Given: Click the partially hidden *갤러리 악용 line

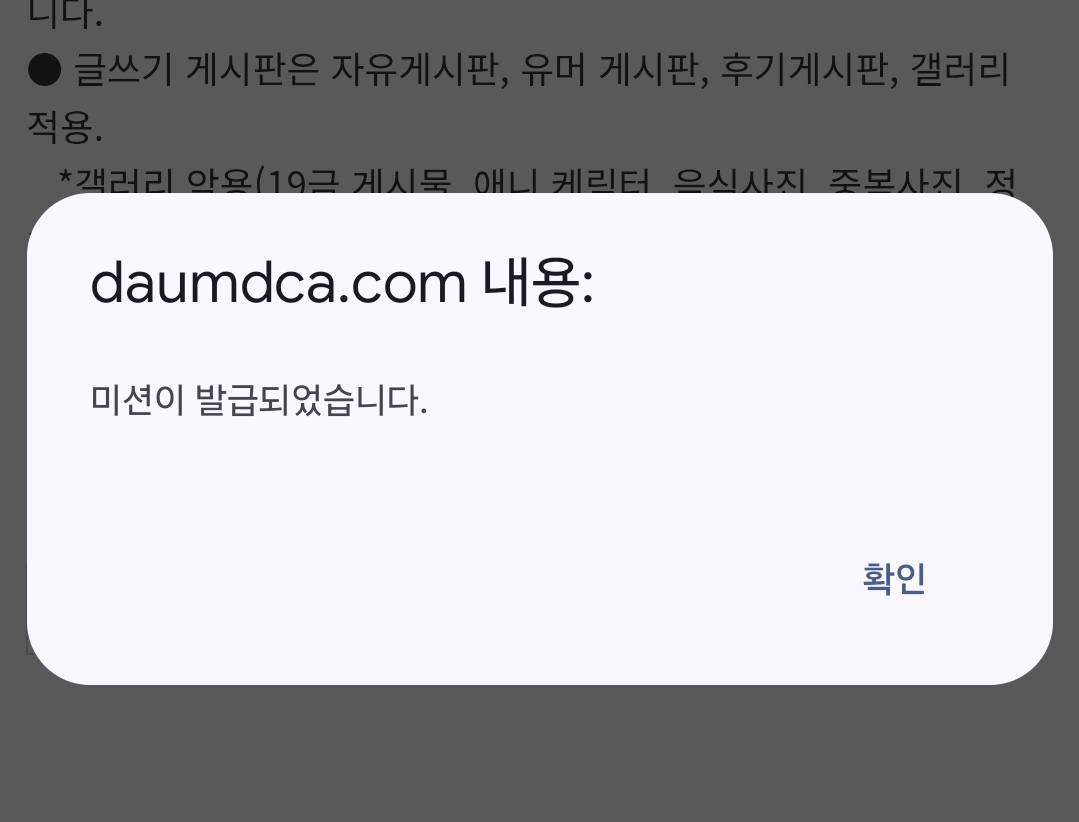Looking at the screenshot, I should point(537,182).
